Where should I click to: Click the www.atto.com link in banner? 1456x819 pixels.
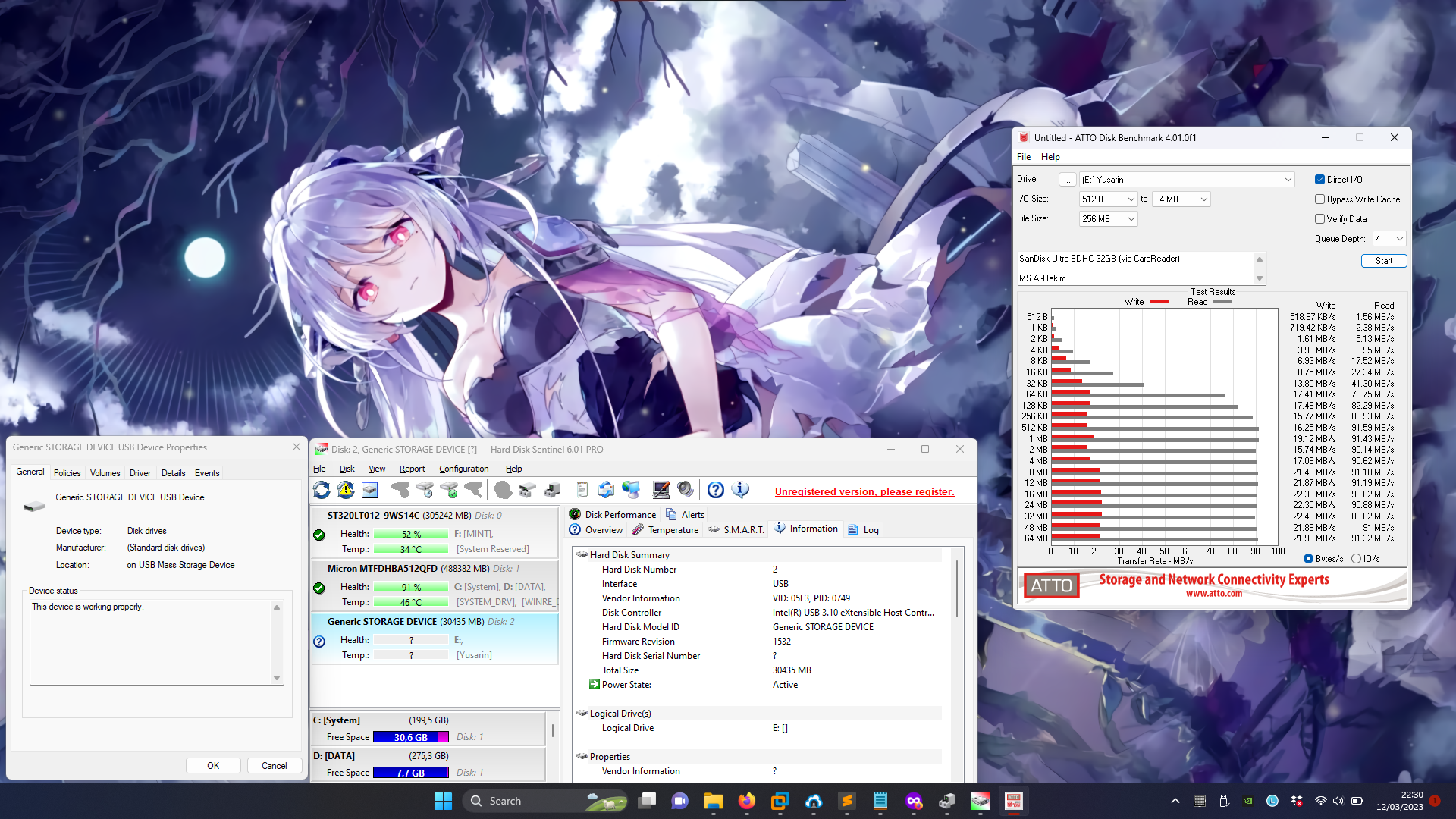click(x=1214, y=594)
